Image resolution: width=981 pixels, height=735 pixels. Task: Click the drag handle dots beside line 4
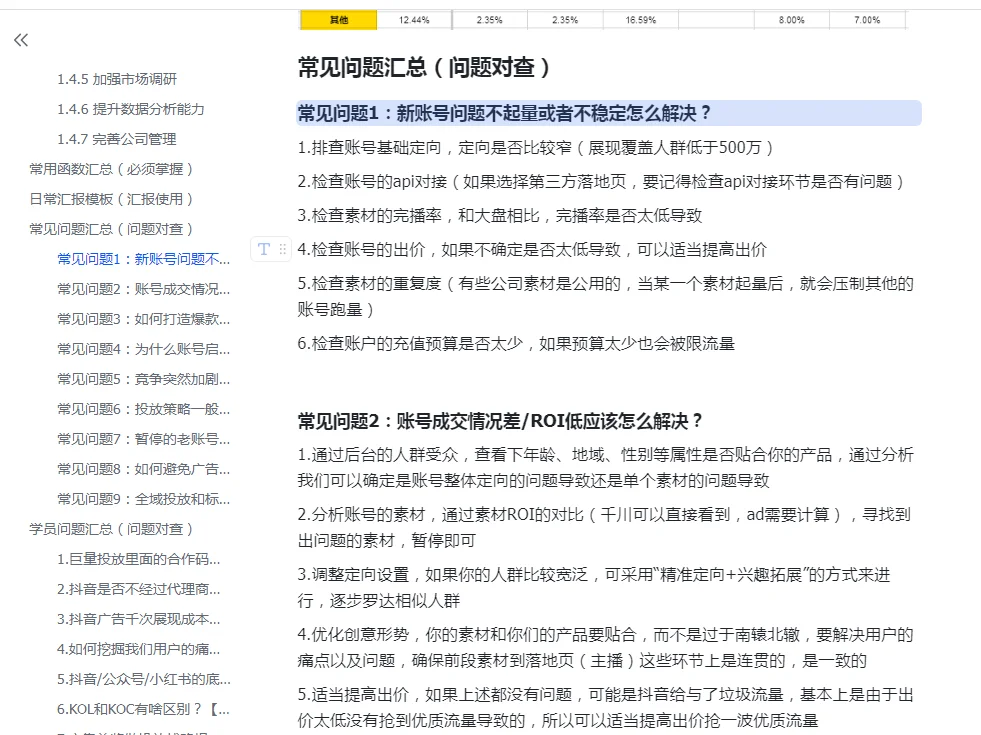click(283, 250)
